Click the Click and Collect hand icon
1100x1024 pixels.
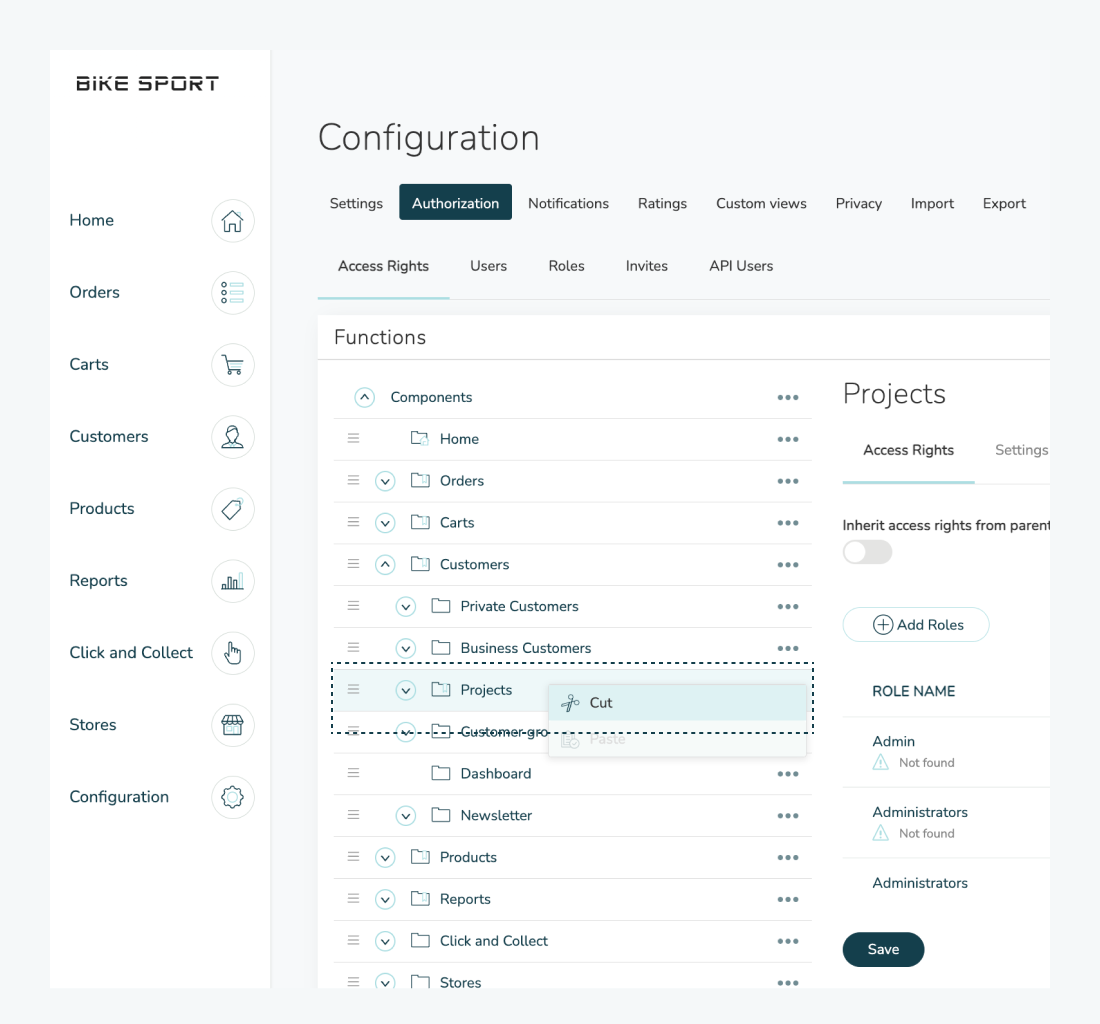232,653
